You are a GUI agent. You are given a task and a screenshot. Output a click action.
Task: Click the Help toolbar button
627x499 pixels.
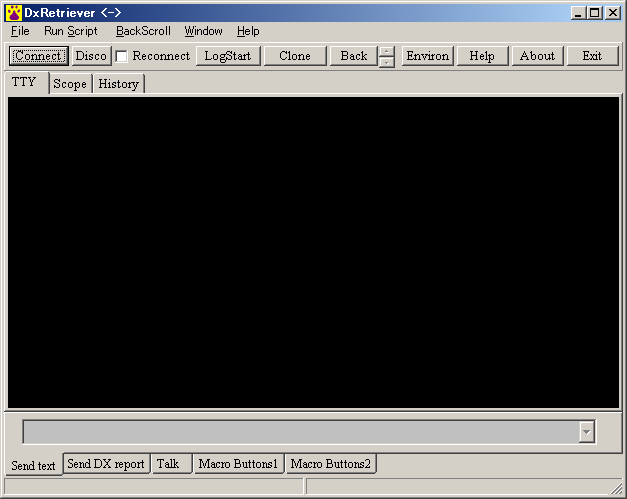click(482, 56)
